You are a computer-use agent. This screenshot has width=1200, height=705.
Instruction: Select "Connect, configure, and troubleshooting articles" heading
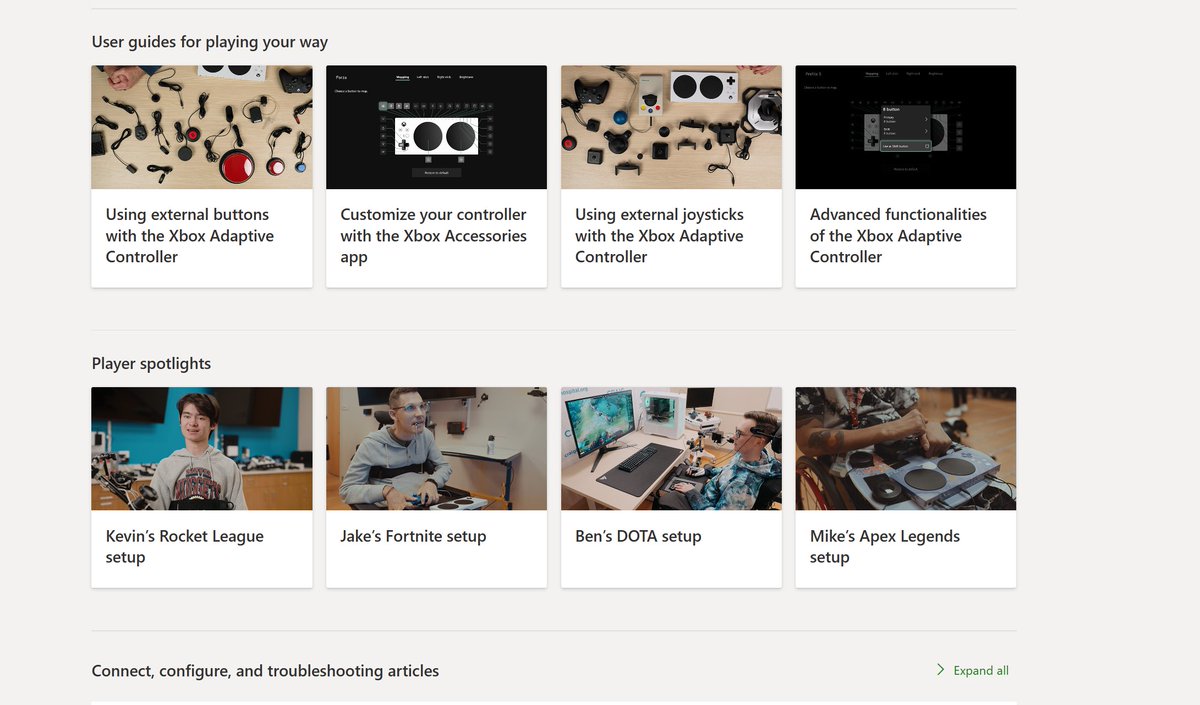[265, 671]
